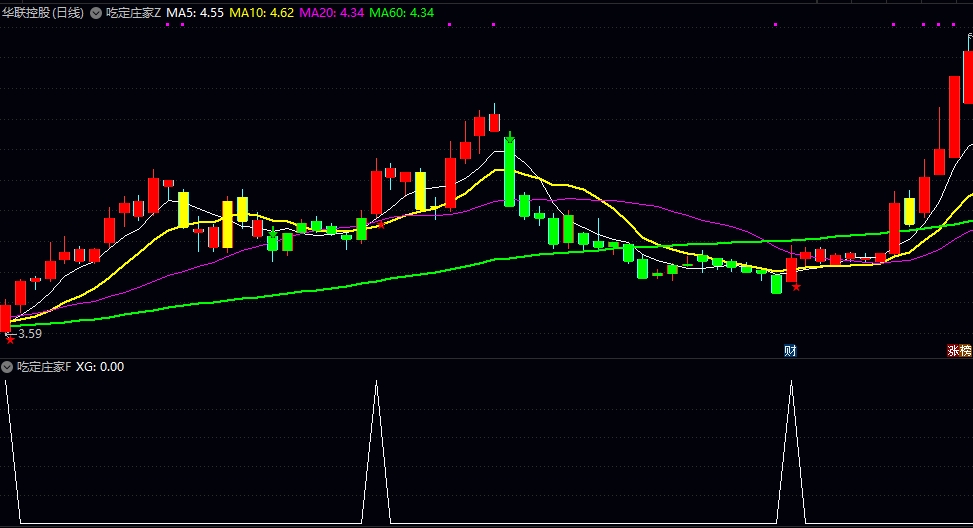Viewport: 973px width, 528px height.
Task: Open the dropdown chevron beside 吃定庄家Z
Action: tap(96, 13)
